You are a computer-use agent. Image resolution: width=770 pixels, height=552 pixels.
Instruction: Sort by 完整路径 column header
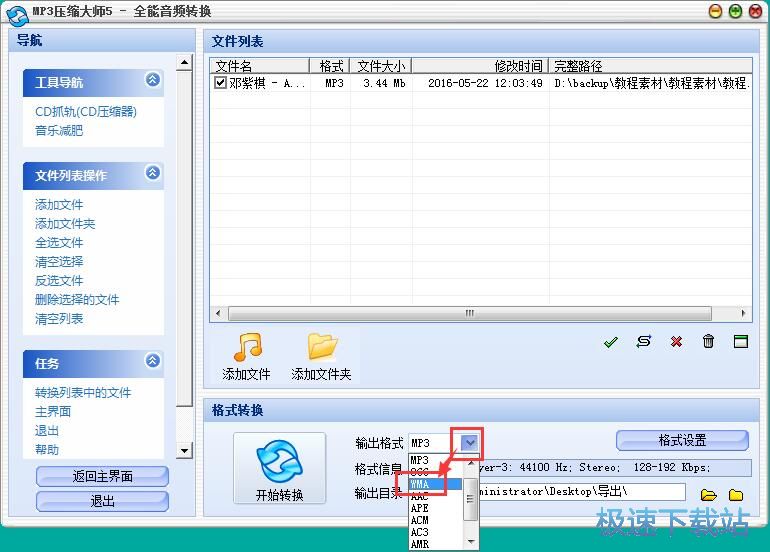(x=650, y=66)
